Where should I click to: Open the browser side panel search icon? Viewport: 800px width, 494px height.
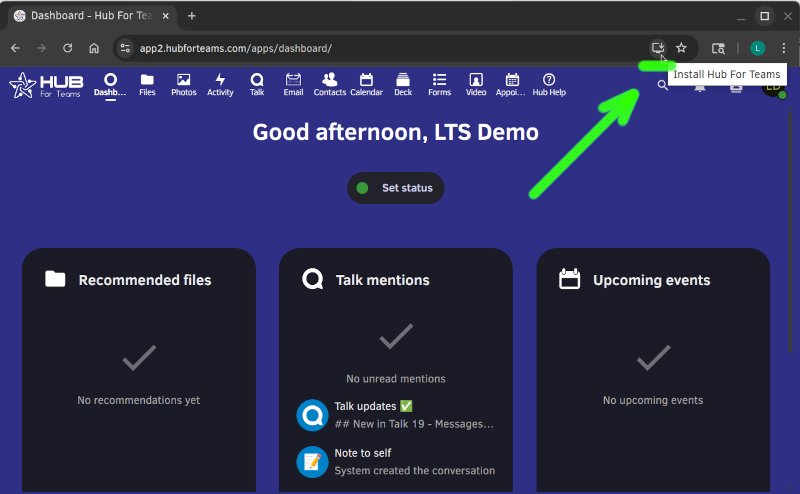pos(718,48)
